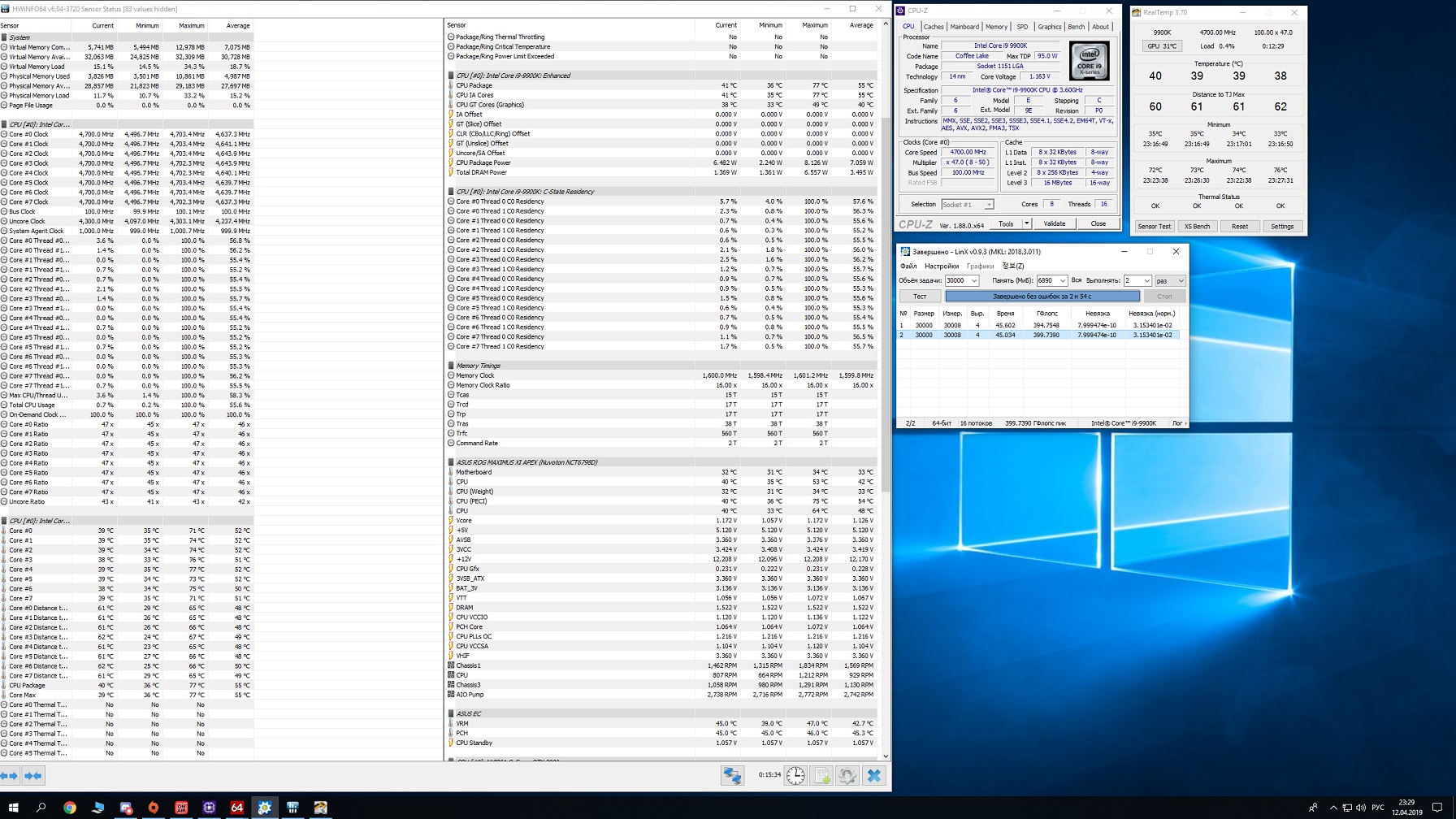Open the RealTemp taskbar icon
1456x819 pixels.
pyautogui.click(x=320, y=808)
